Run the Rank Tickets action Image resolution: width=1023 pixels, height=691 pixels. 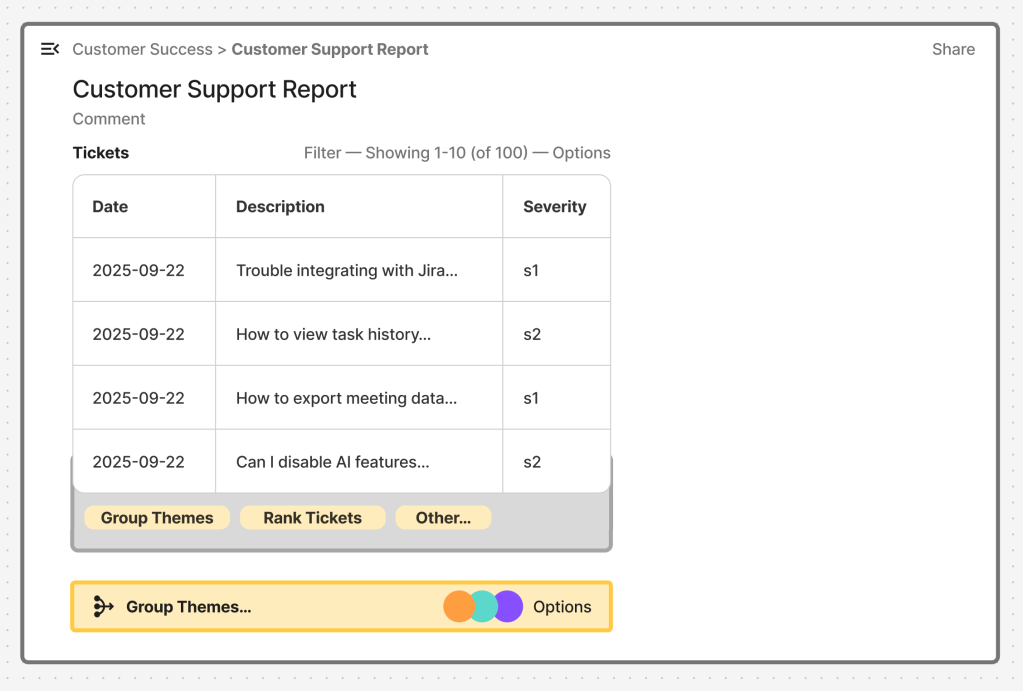click(x=312, y=517)
